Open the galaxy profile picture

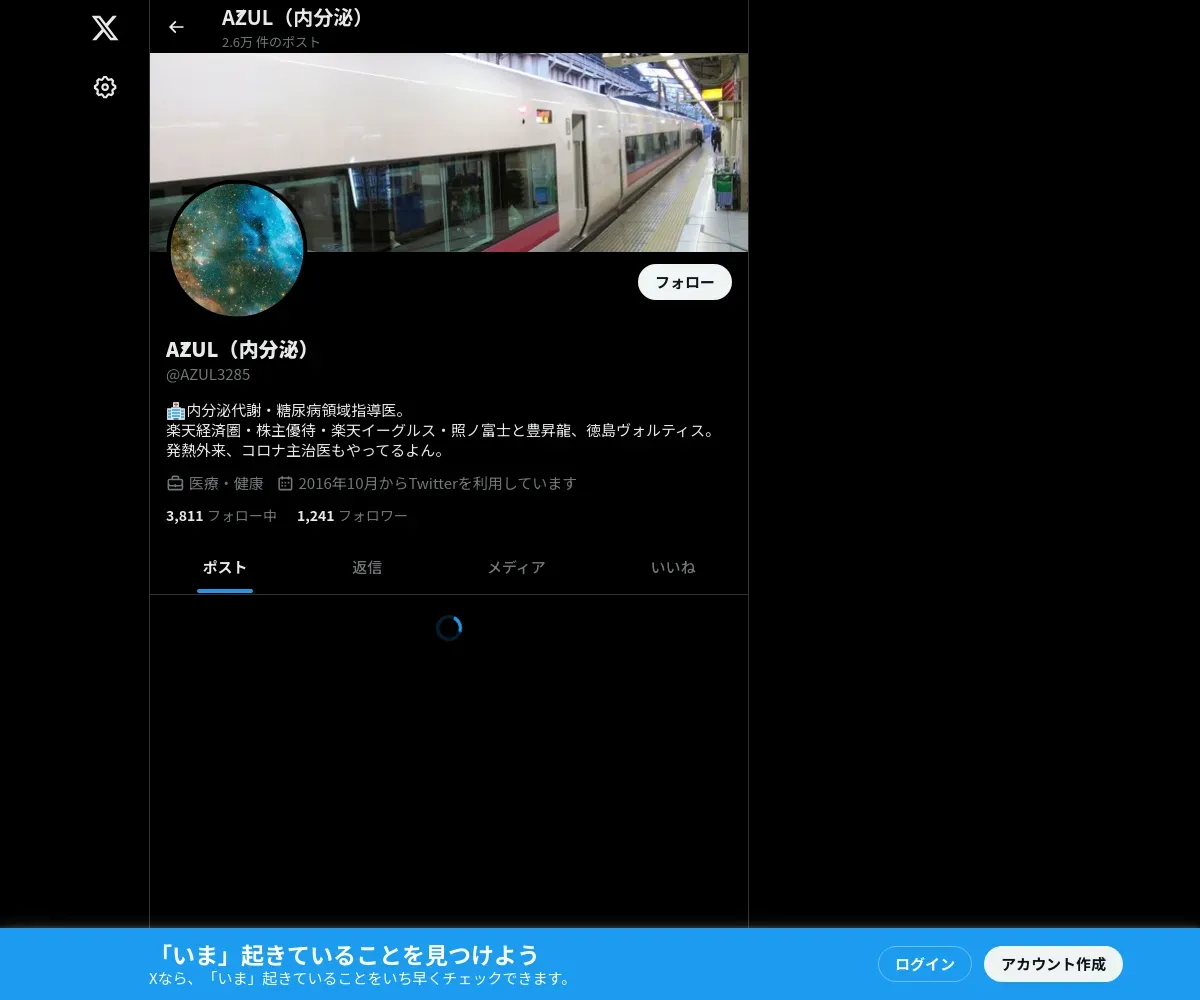237,250
